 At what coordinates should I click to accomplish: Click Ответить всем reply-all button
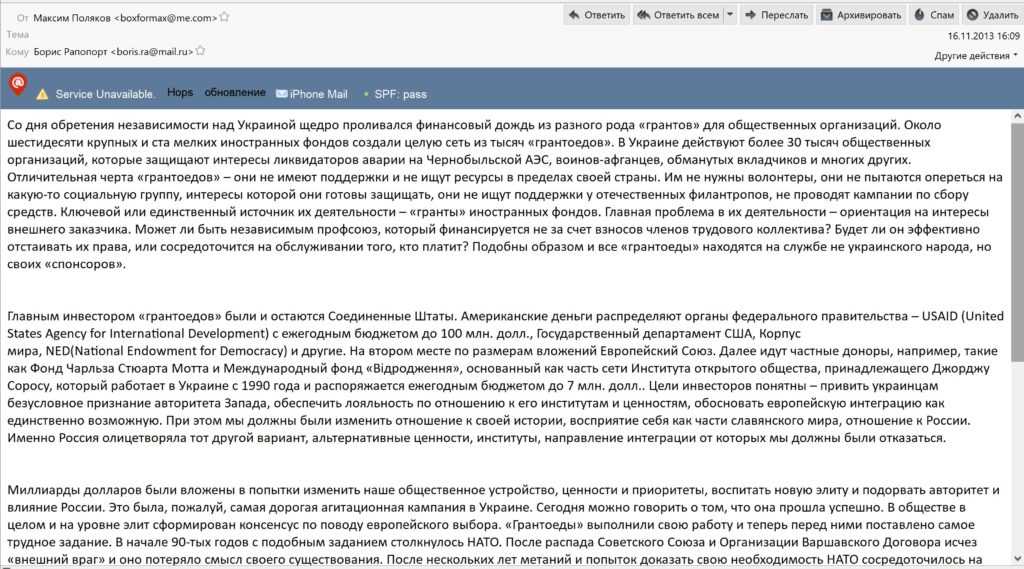click(678, 14)
